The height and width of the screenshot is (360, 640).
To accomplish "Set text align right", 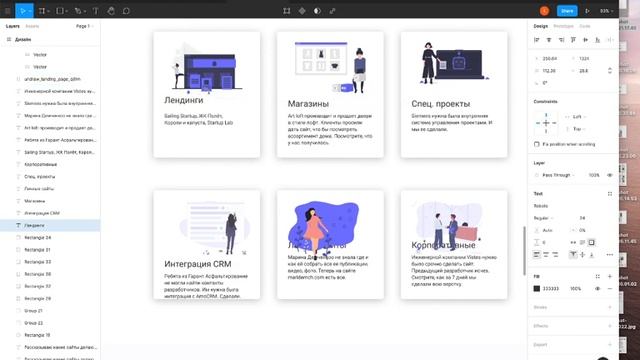I will click(x=556, y=254).
